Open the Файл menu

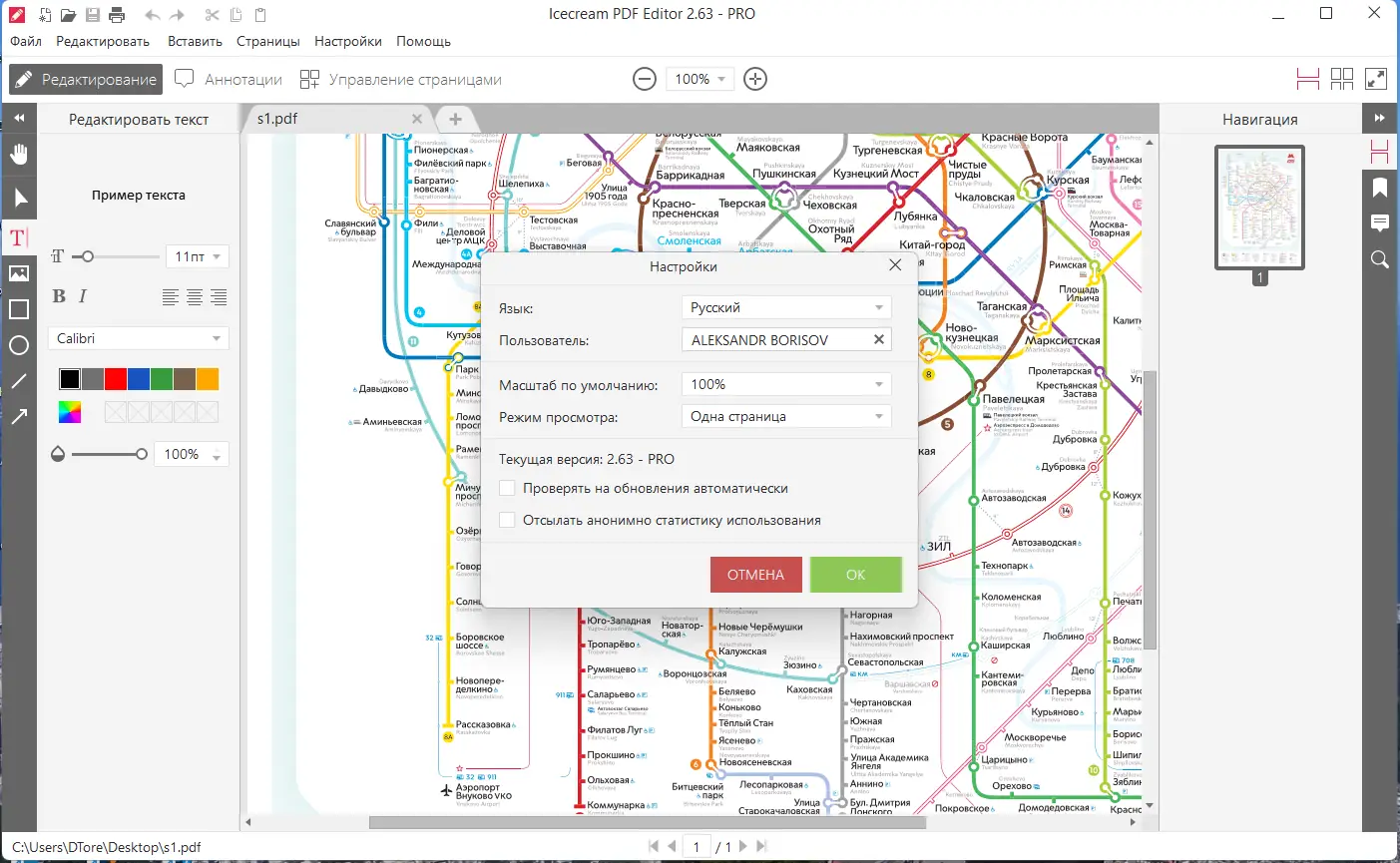click(26, 41)
